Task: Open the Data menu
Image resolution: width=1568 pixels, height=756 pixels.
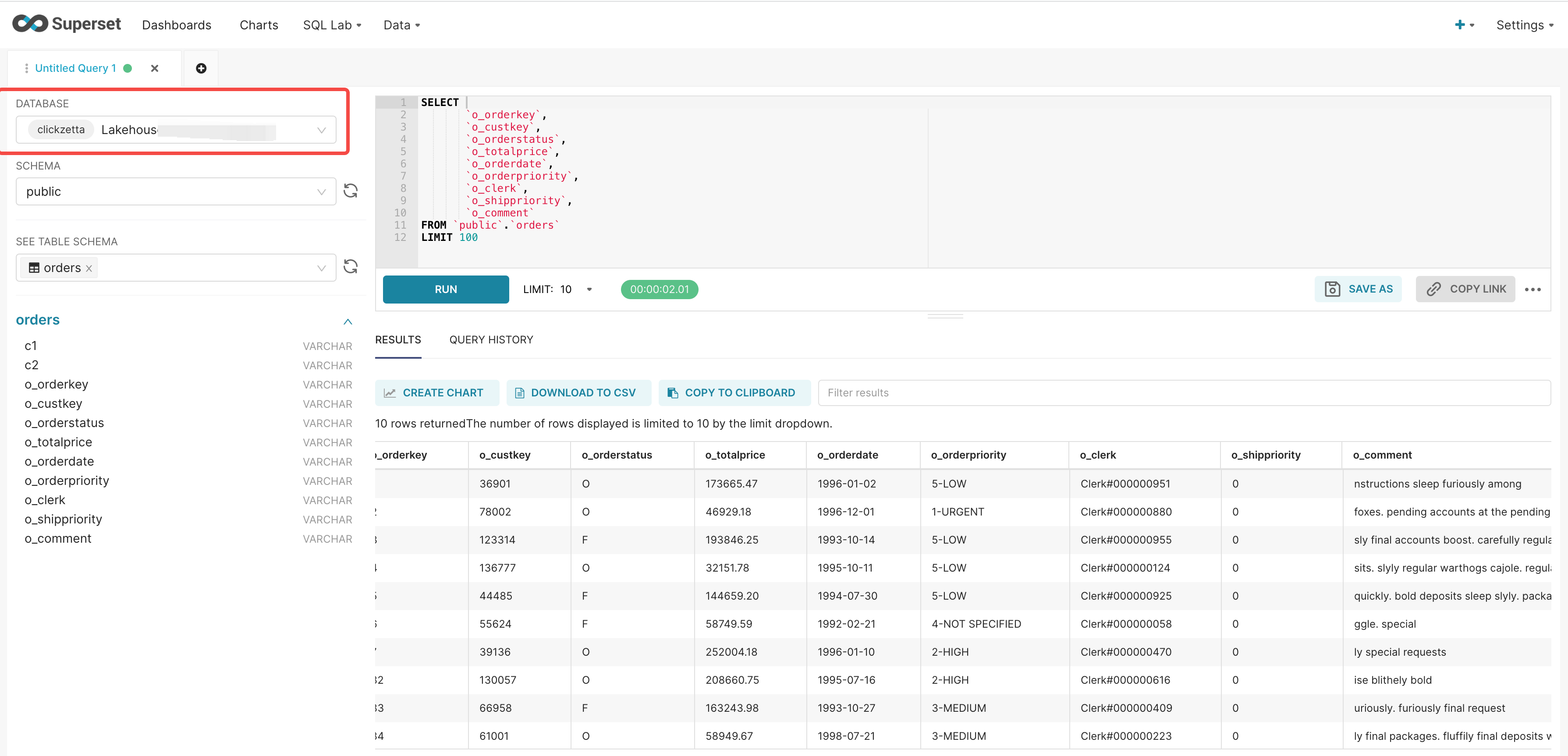Action: coord(401,25)
